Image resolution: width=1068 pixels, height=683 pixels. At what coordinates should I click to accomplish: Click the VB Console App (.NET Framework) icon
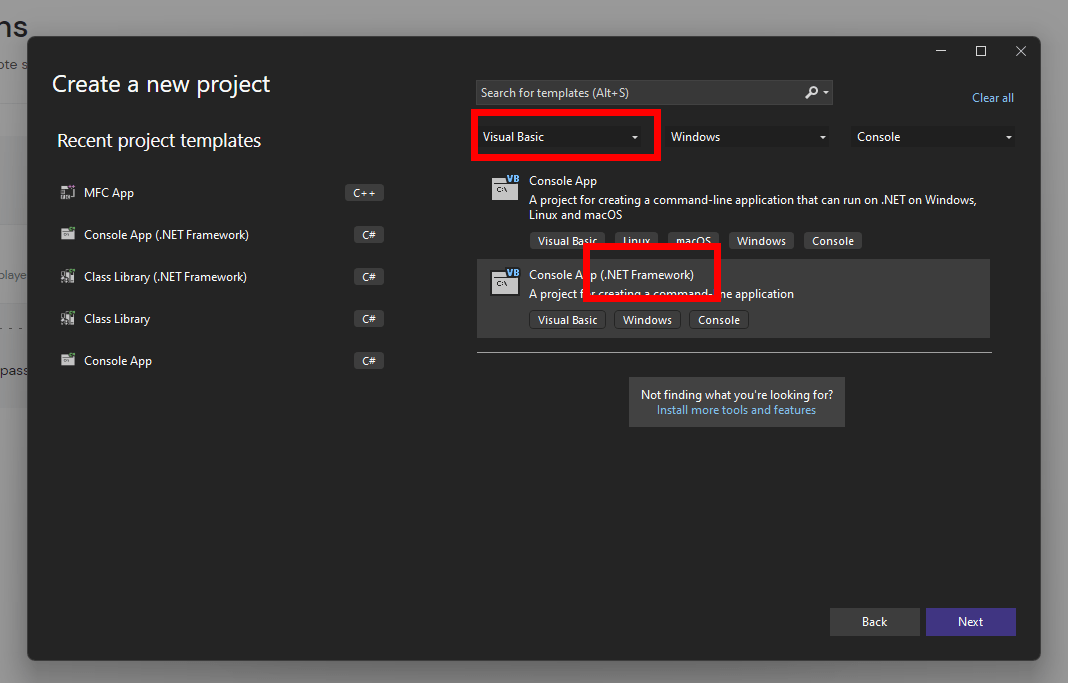(x=505, y=282)
